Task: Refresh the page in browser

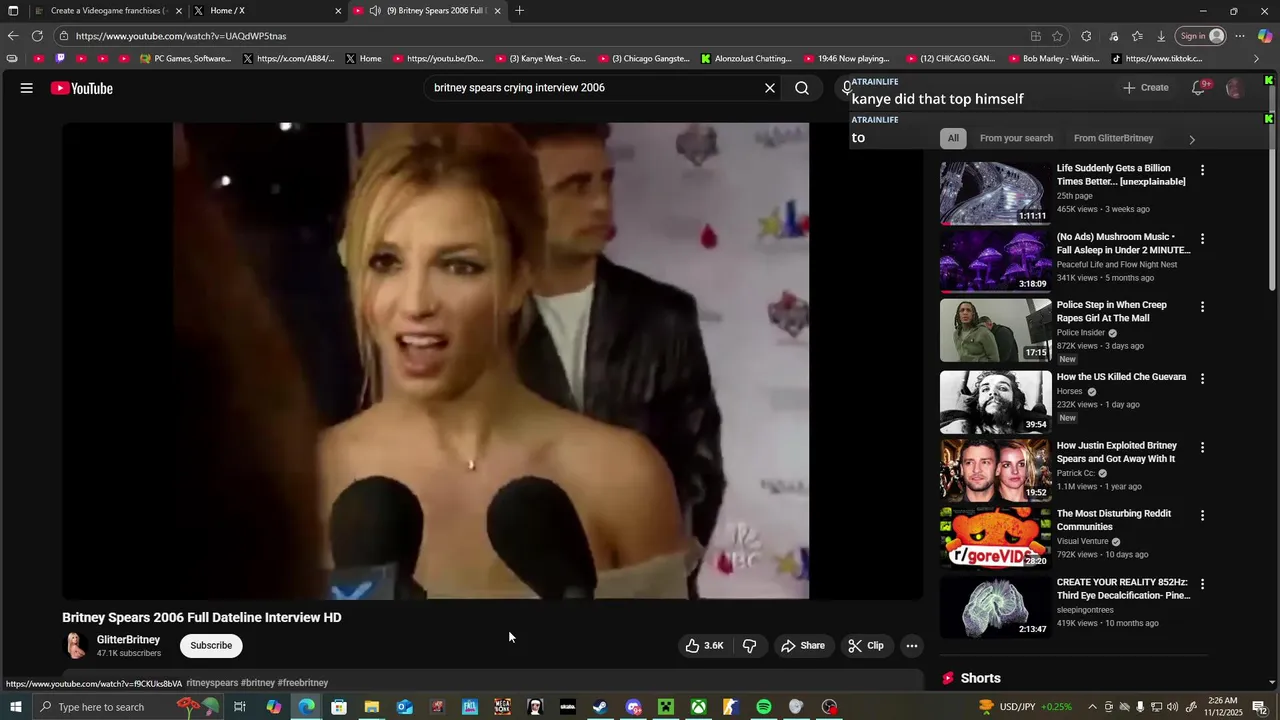Action: click(x=37, y=36)
